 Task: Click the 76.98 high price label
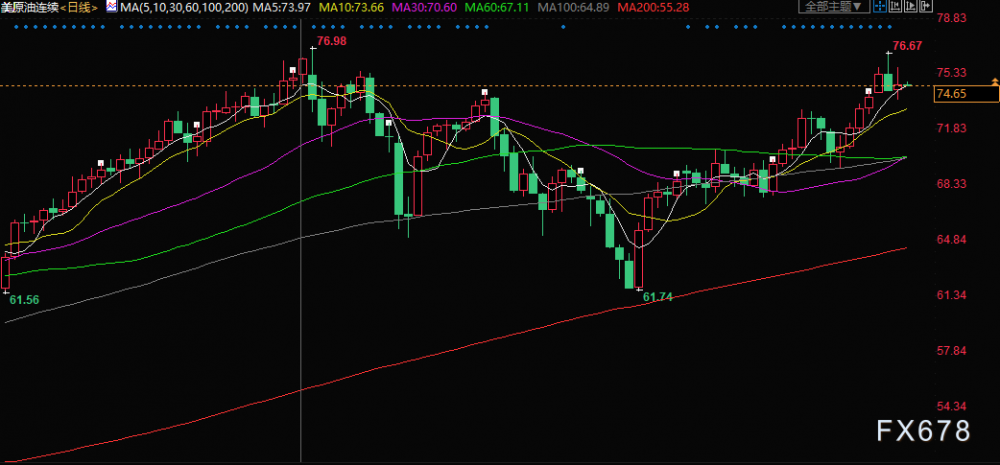(x=331, y=41)
